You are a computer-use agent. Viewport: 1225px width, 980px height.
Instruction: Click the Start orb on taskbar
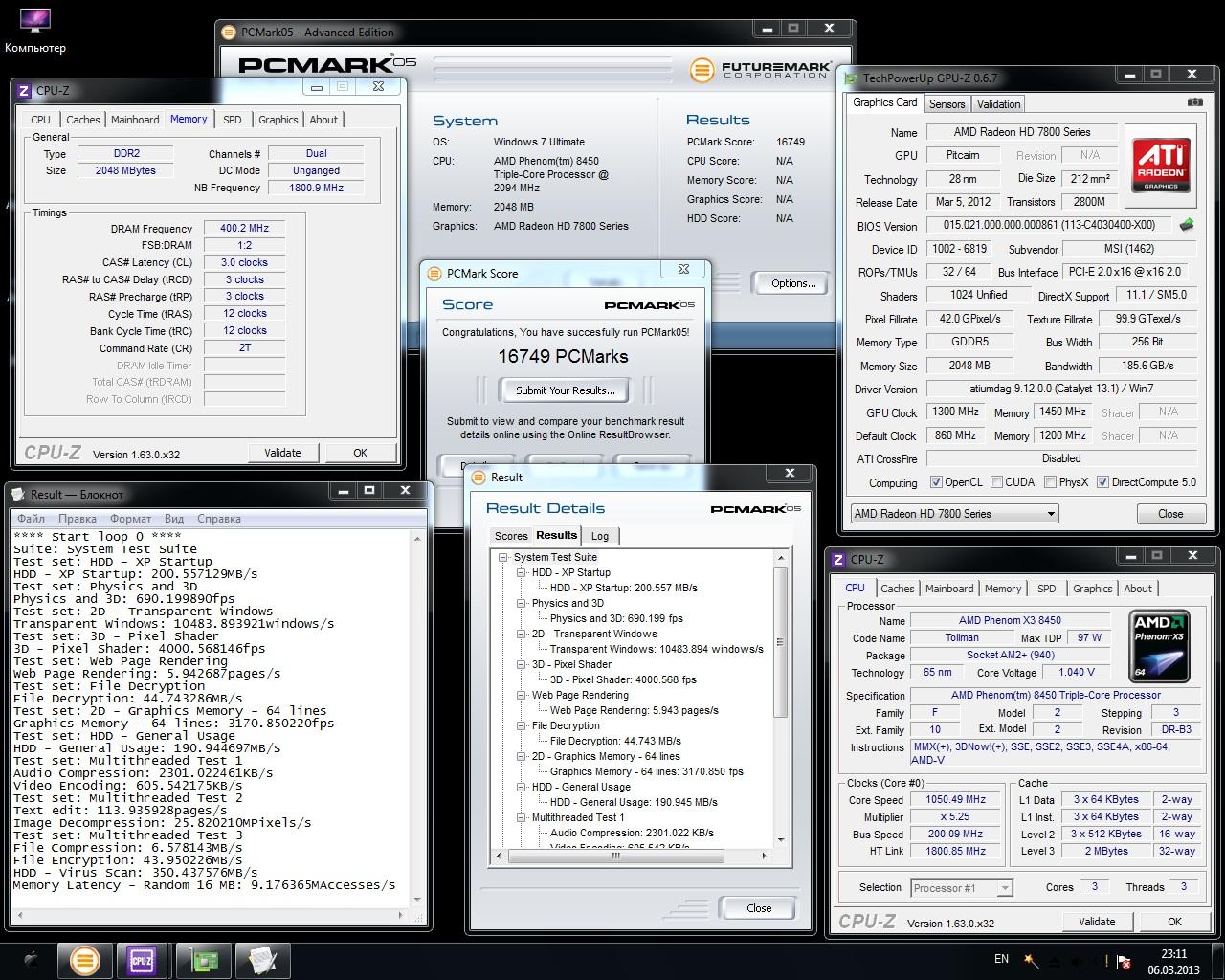click(32, 959)
